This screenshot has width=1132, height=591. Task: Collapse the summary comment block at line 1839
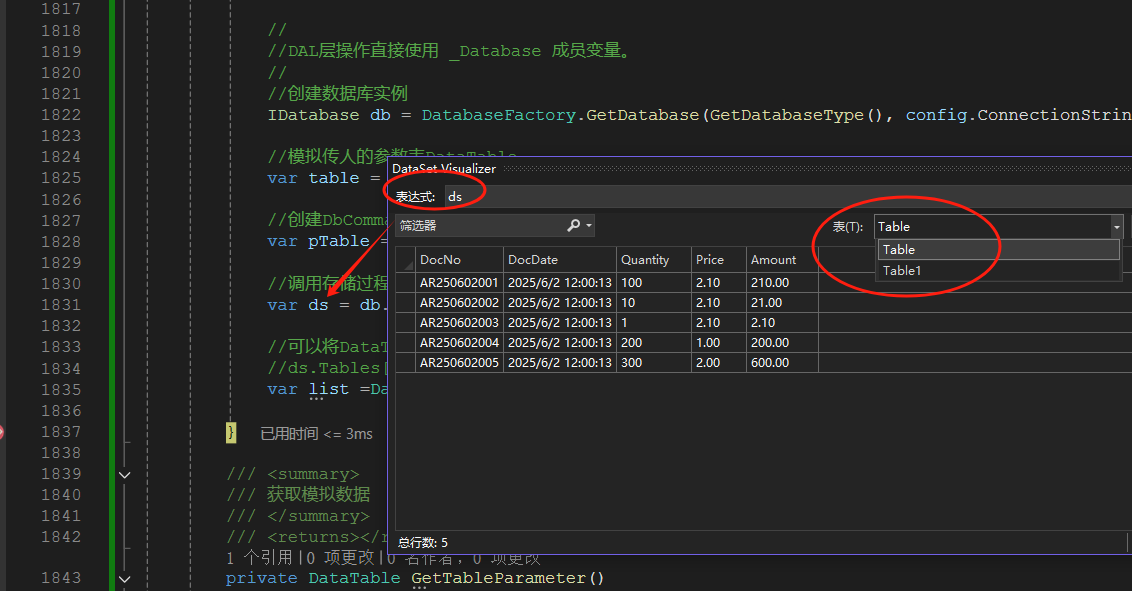click(124, 475)
